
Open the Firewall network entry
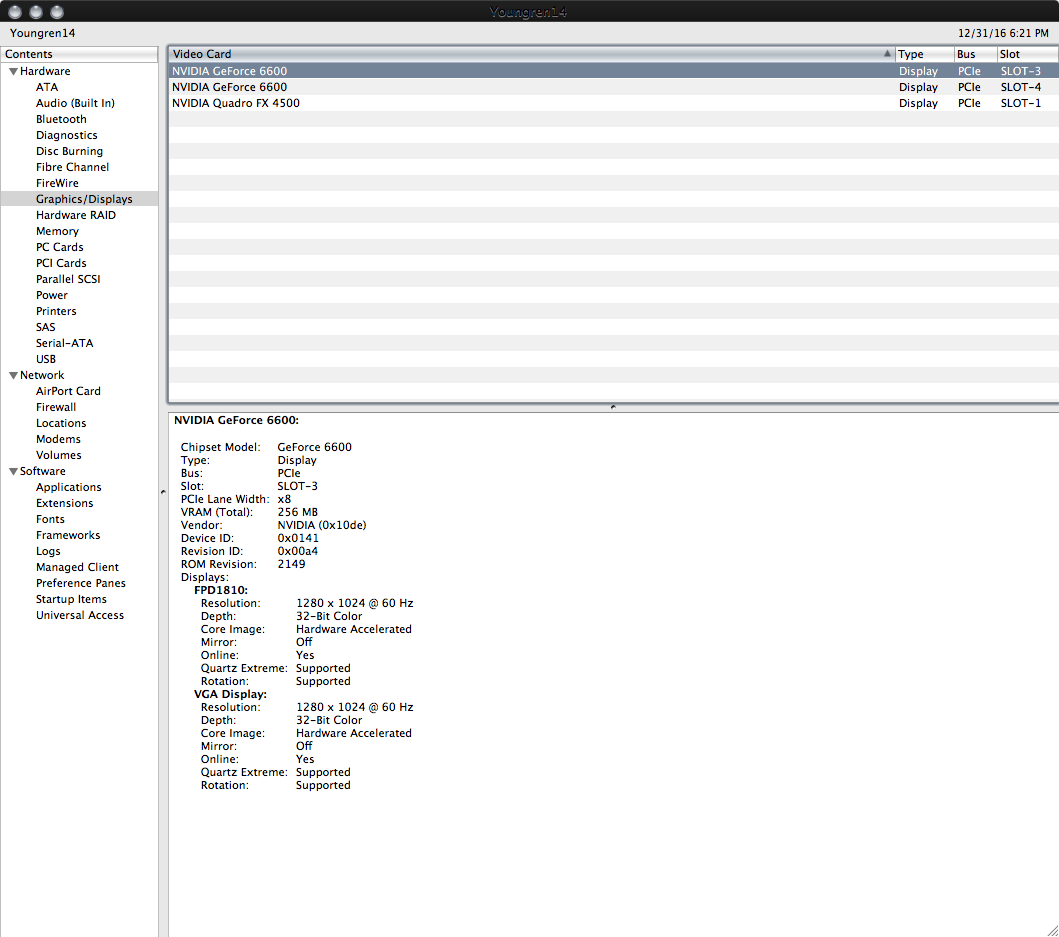55,407
